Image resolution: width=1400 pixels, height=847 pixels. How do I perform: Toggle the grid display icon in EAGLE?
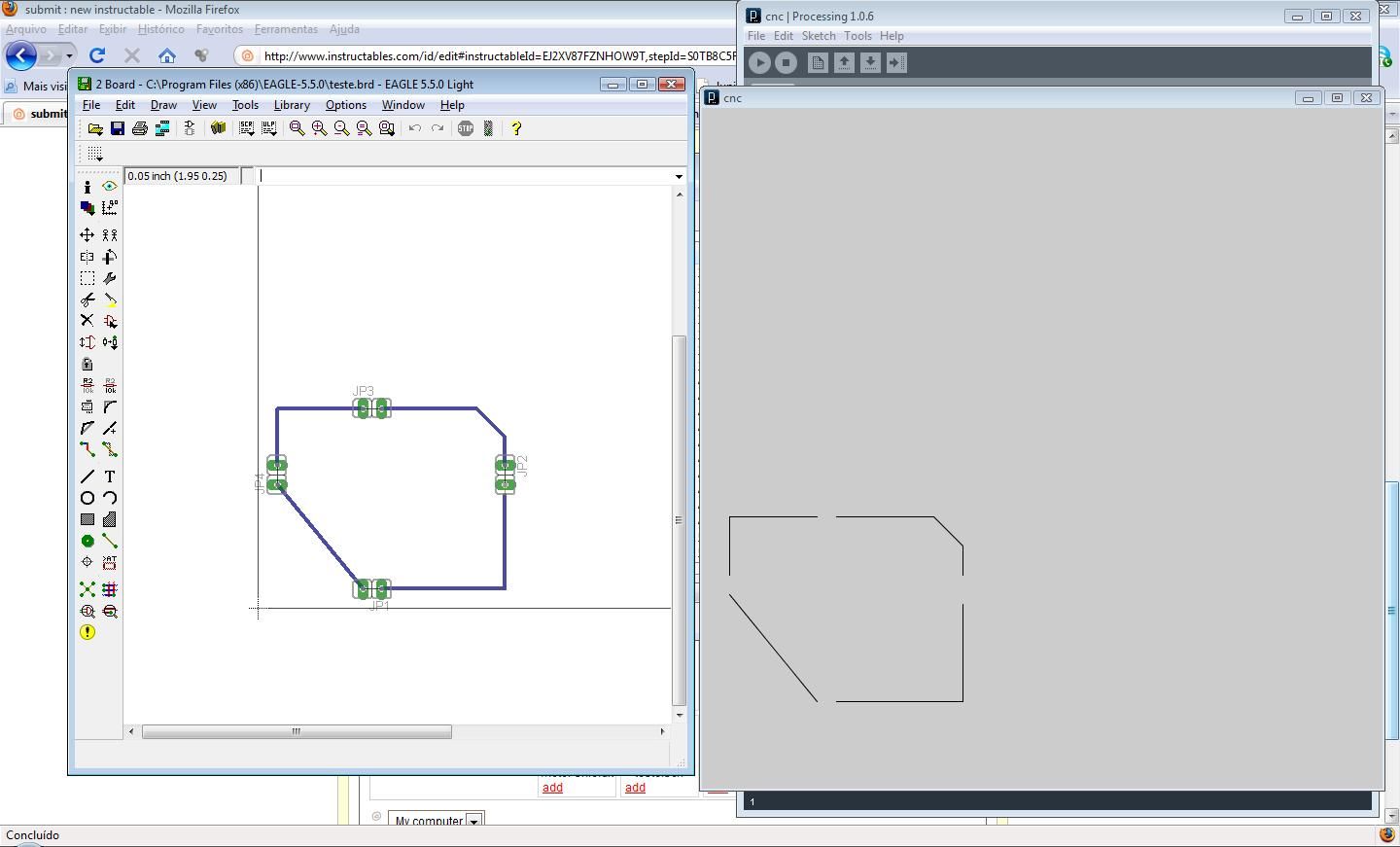92,154
